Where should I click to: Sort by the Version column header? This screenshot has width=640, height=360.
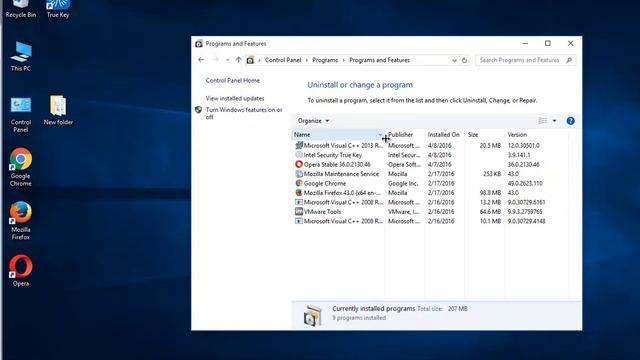[536, 135]
